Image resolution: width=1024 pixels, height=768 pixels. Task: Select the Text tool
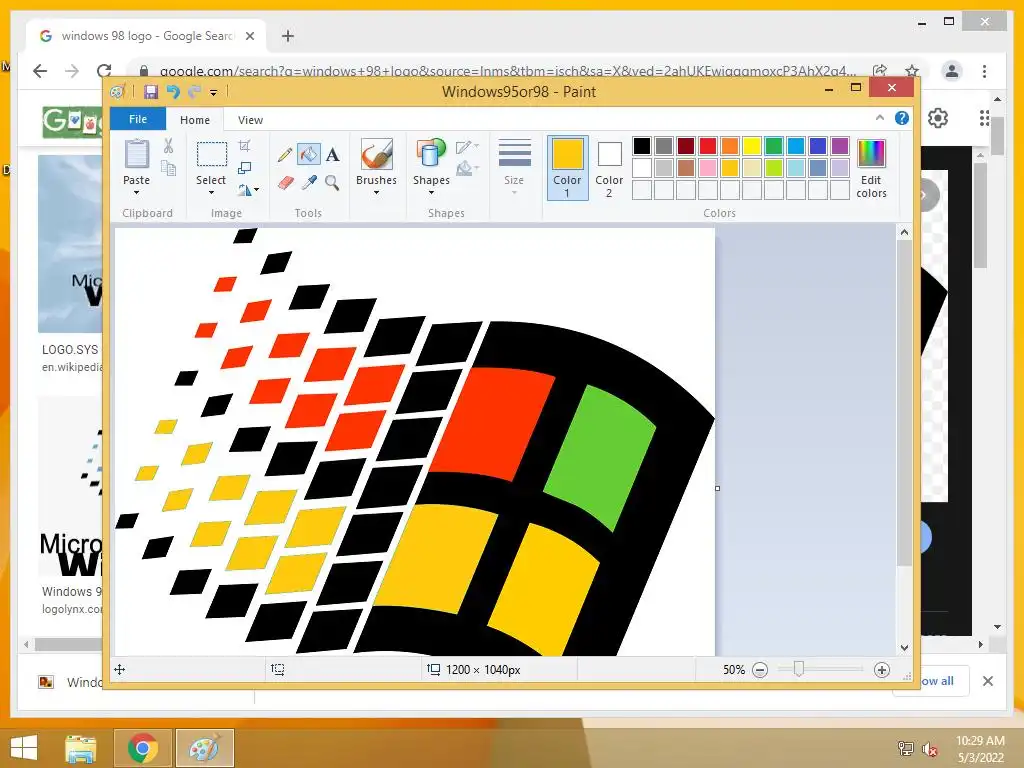[x=332, y=155]
